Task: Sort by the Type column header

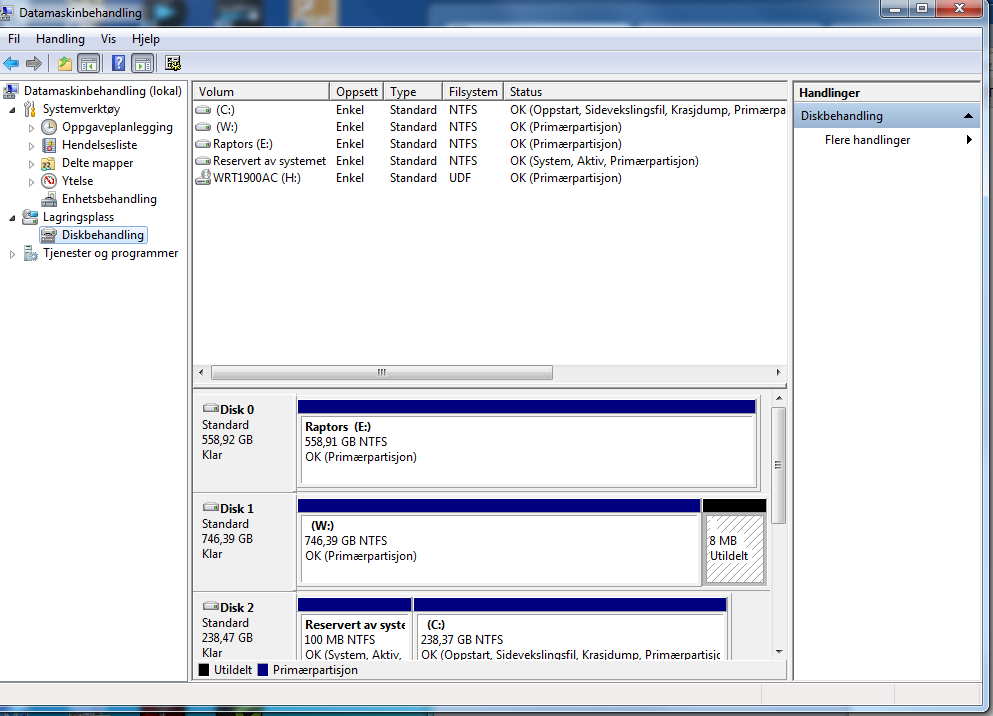Action: tap(412, 92)
